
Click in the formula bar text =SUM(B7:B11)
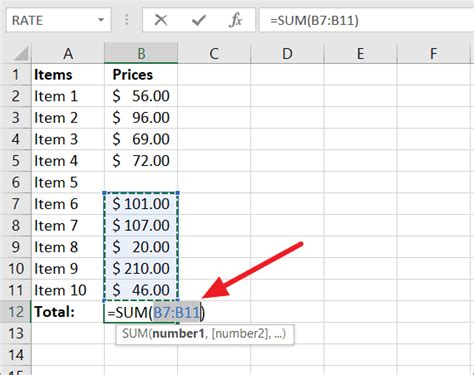[314, 20]
